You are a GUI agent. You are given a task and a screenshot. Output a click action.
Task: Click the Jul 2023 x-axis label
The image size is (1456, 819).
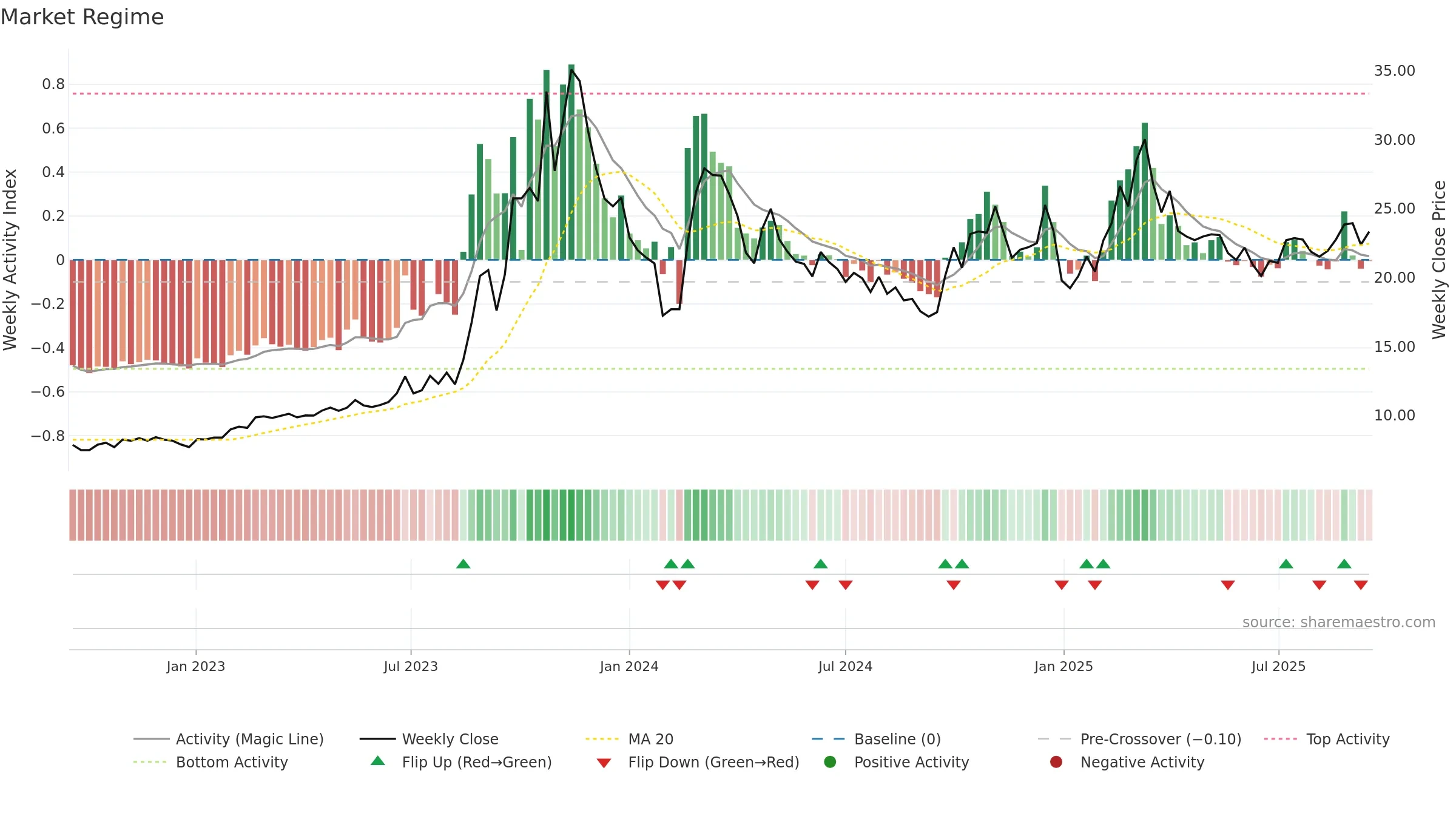[411, 666]
